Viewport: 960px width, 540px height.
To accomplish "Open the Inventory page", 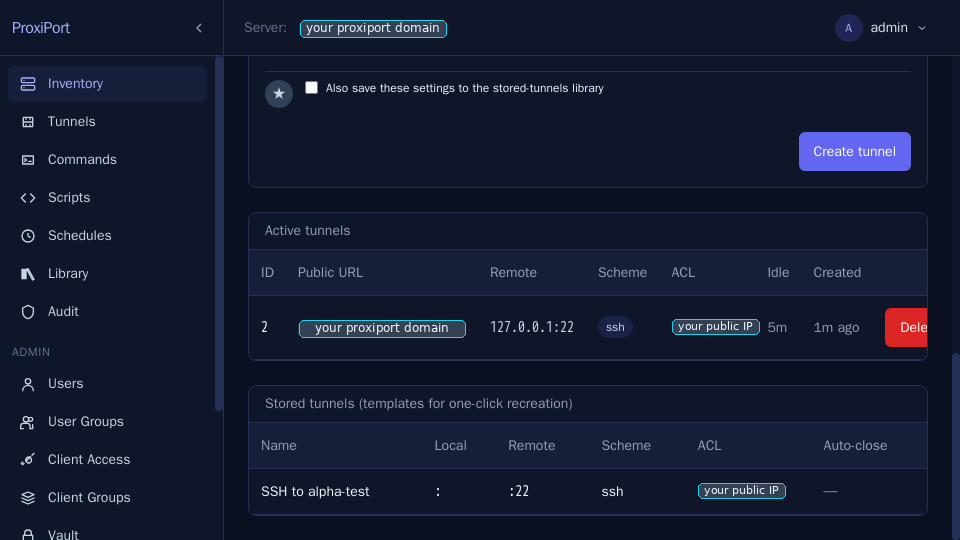I will tap(107, 84).
